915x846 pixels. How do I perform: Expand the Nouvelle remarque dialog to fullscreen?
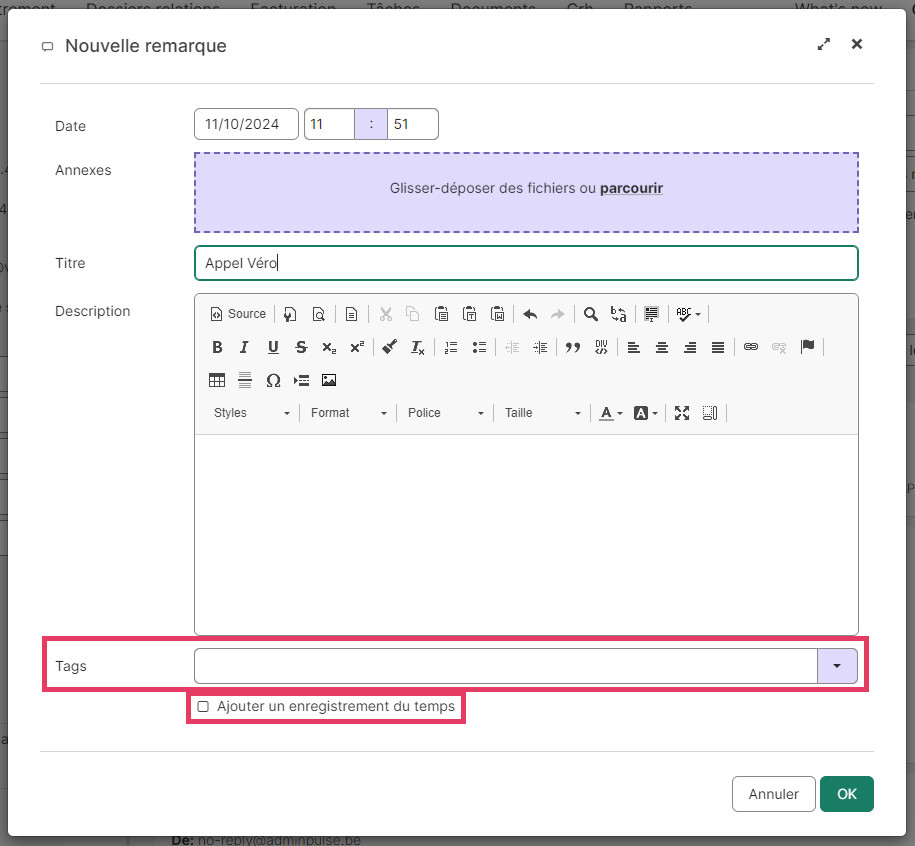(823, 44)
